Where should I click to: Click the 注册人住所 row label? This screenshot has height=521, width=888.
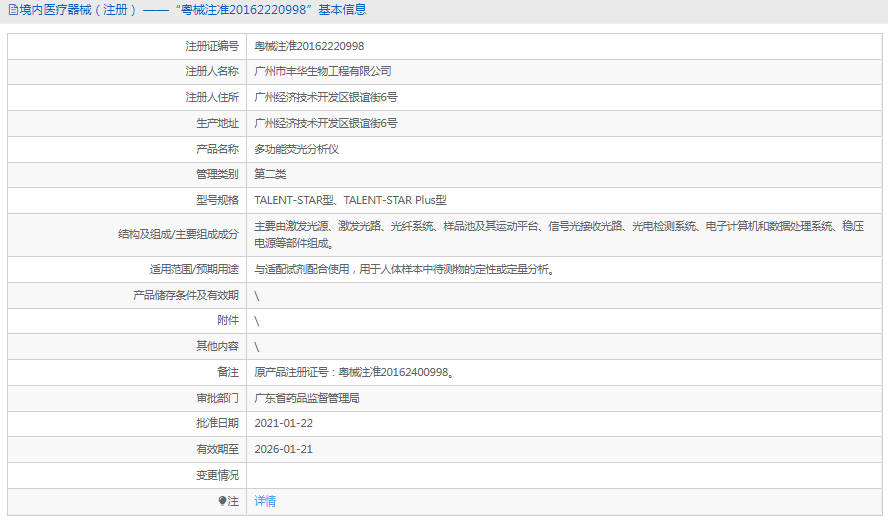pos(212,97)
